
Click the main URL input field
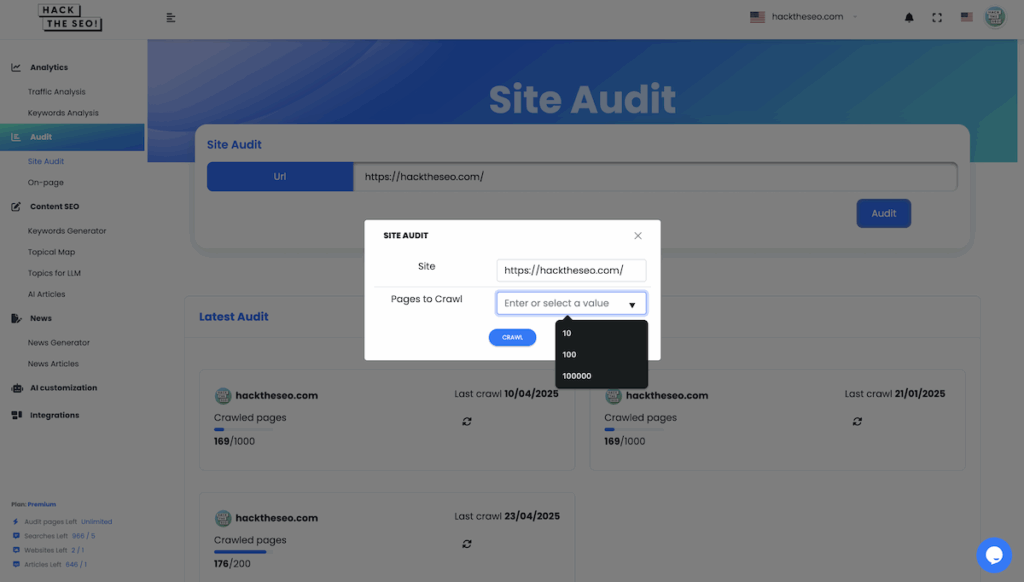click(x=655, y=176)
